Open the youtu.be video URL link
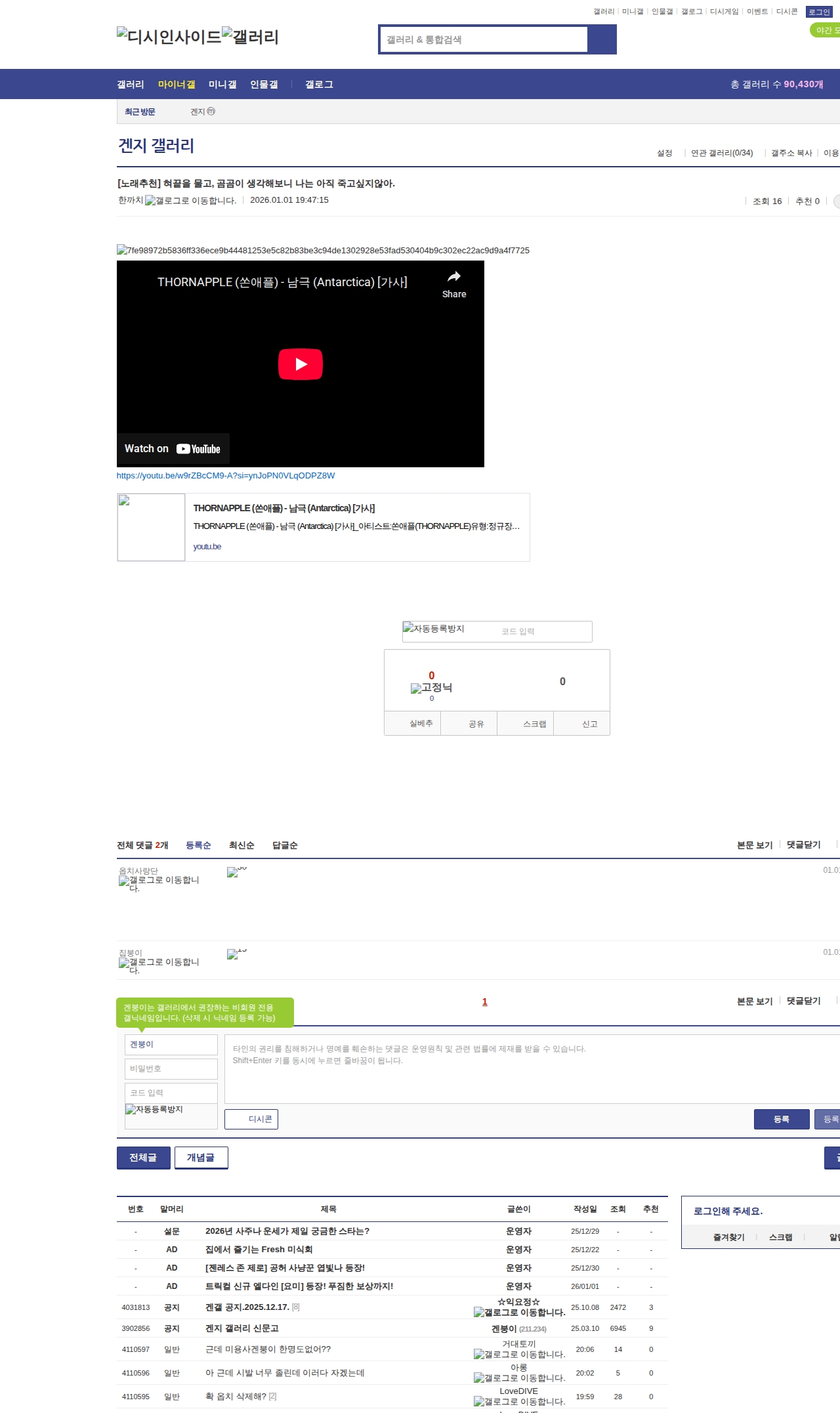This screenshot has height=1413, width=840. [225, 476]
